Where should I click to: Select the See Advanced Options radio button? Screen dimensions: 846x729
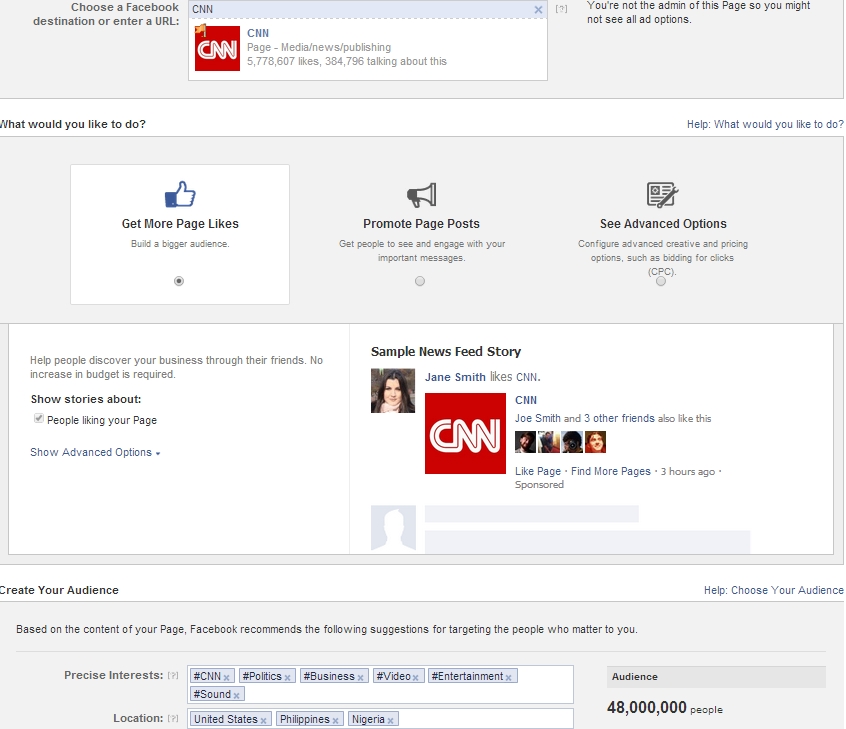pos(660,281)
